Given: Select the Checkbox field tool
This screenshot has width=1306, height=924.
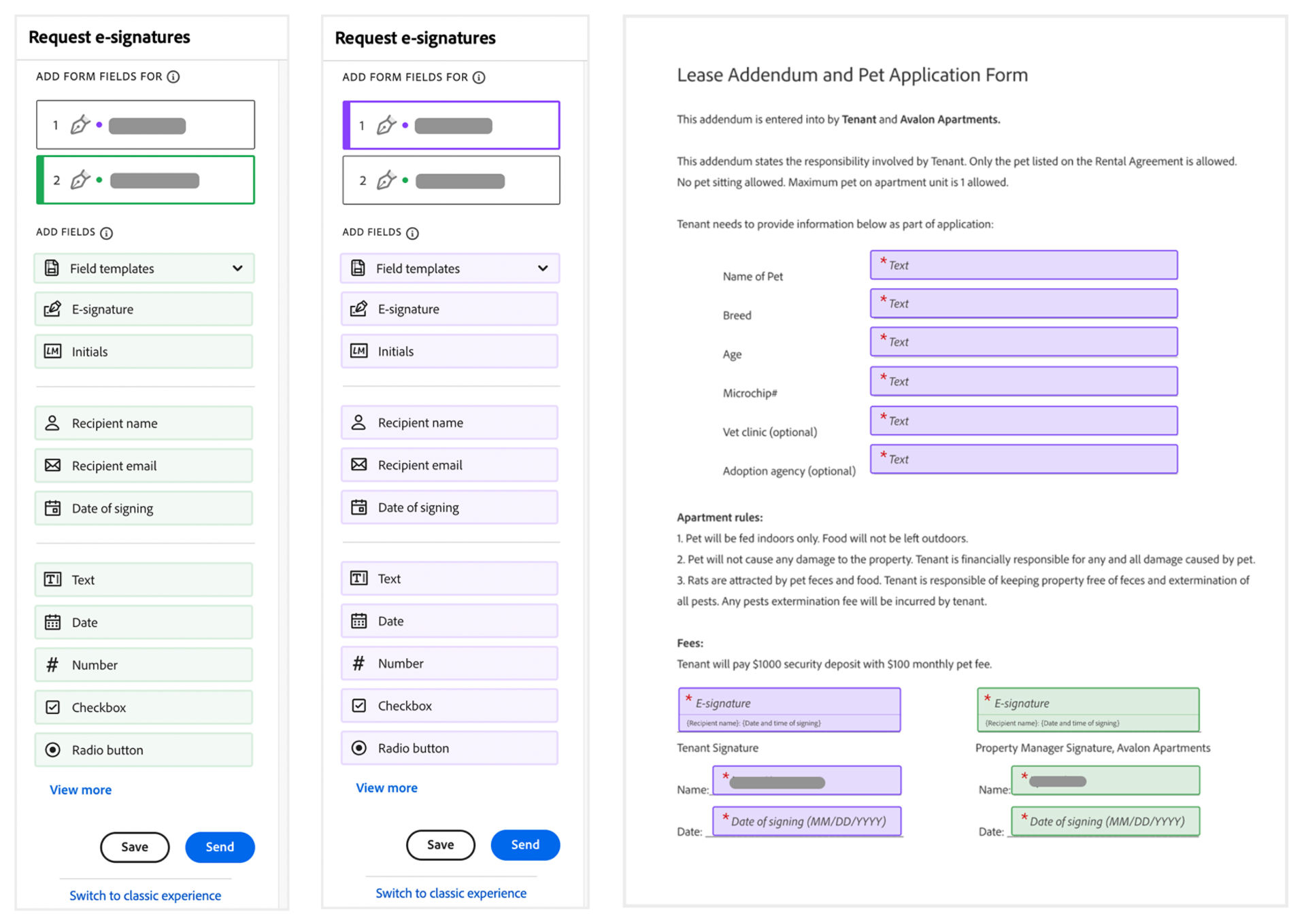Looking at the screenshot, I should [144, 707].
